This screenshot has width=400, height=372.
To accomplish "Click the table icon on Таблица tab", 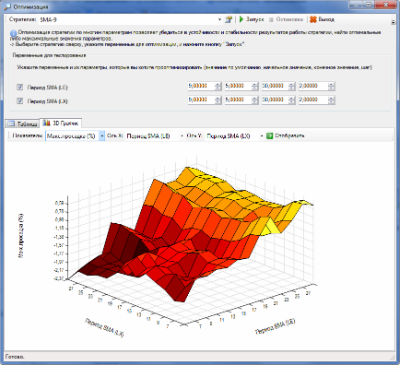I will coord(12,124).
